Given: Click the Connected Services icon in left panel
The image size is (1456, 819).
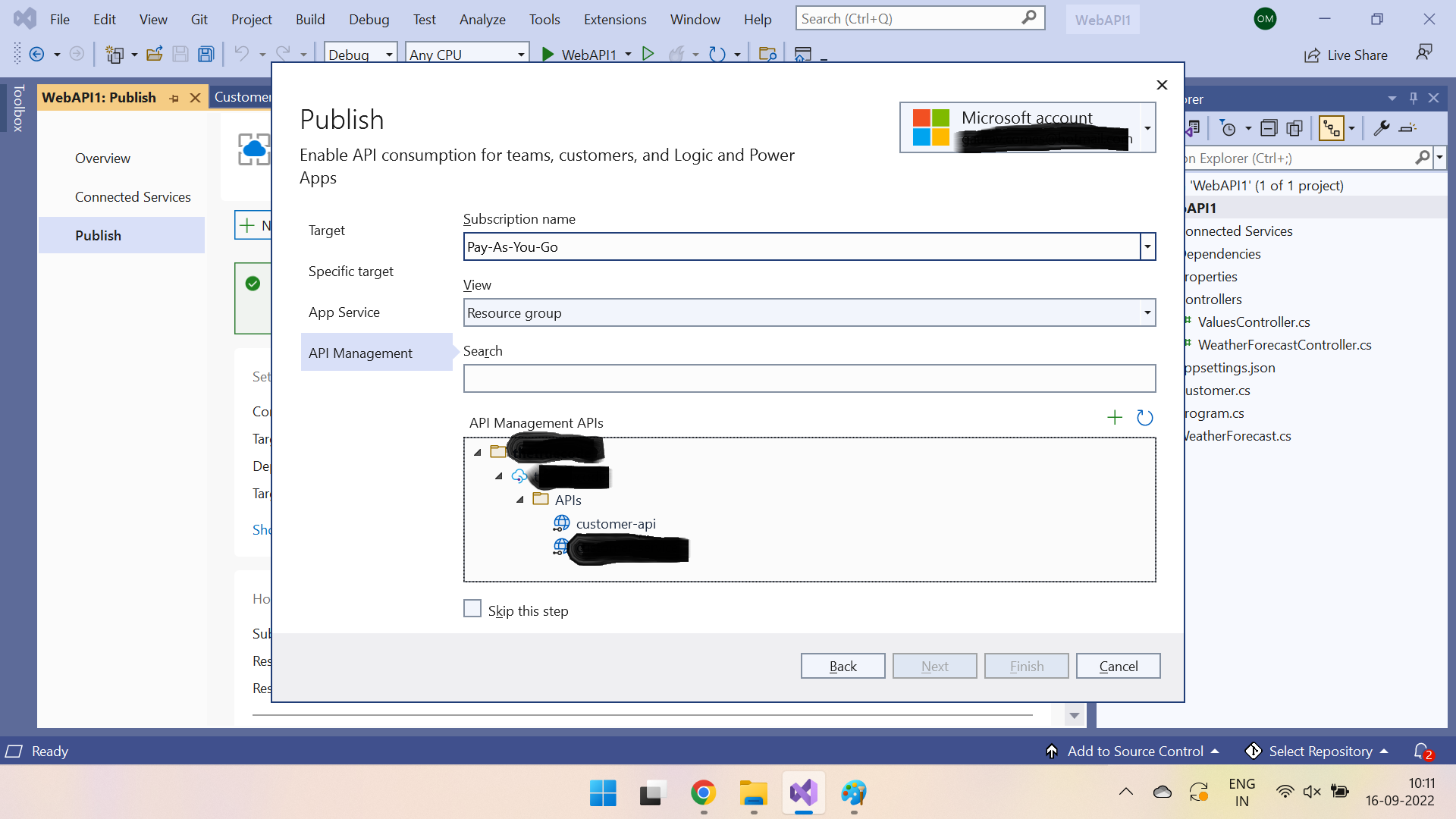Looking at the screenshot, I should click(x=132, y=196).
